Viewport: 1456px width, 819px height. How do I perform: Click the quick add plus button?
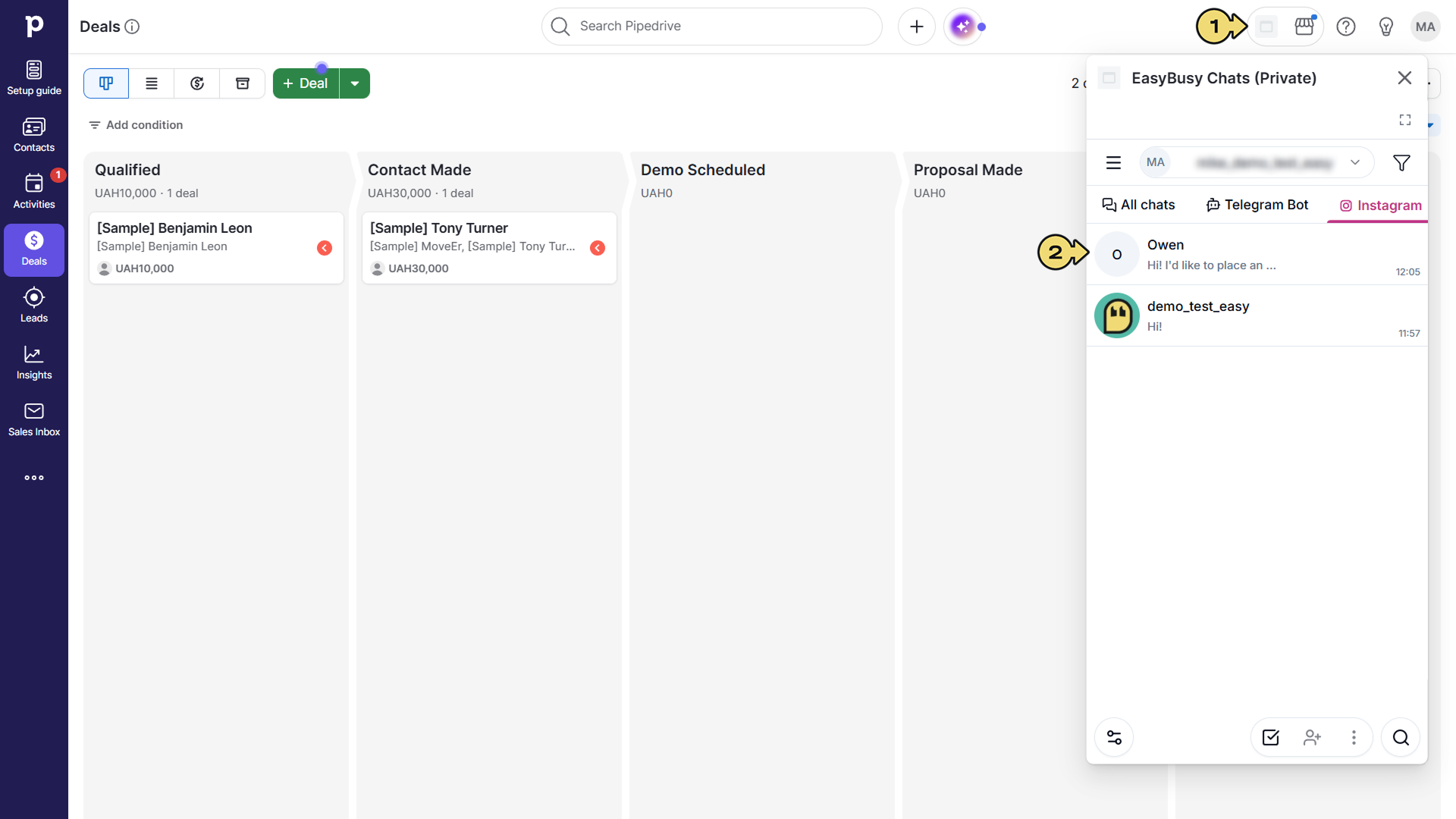point(917,27)
